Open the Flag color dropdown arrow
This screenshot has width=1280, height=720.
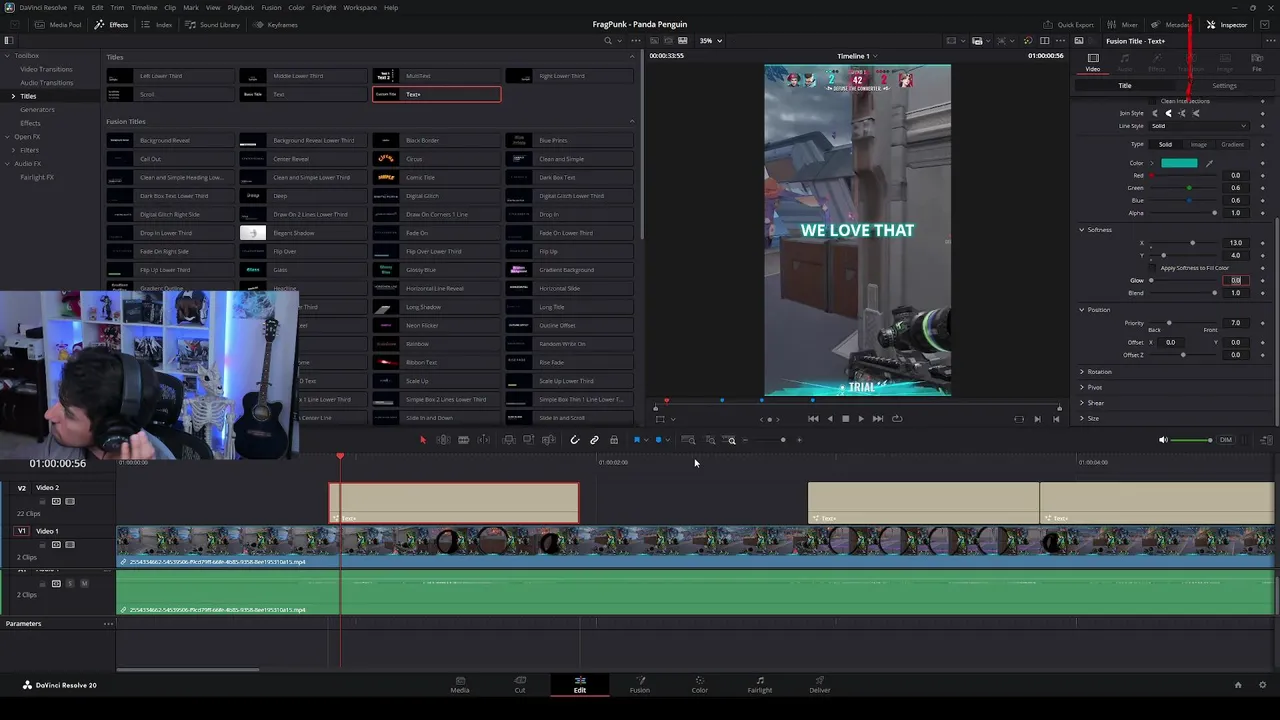click(x=646, y=440)
